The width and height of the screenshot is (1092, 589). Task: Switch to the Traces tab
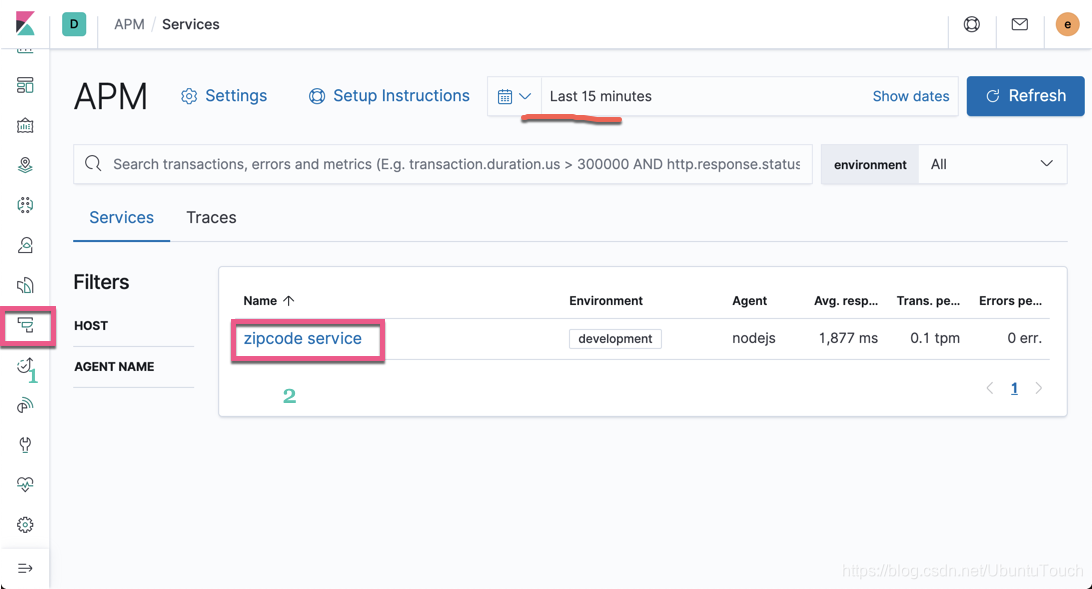[x=211, y=217]
